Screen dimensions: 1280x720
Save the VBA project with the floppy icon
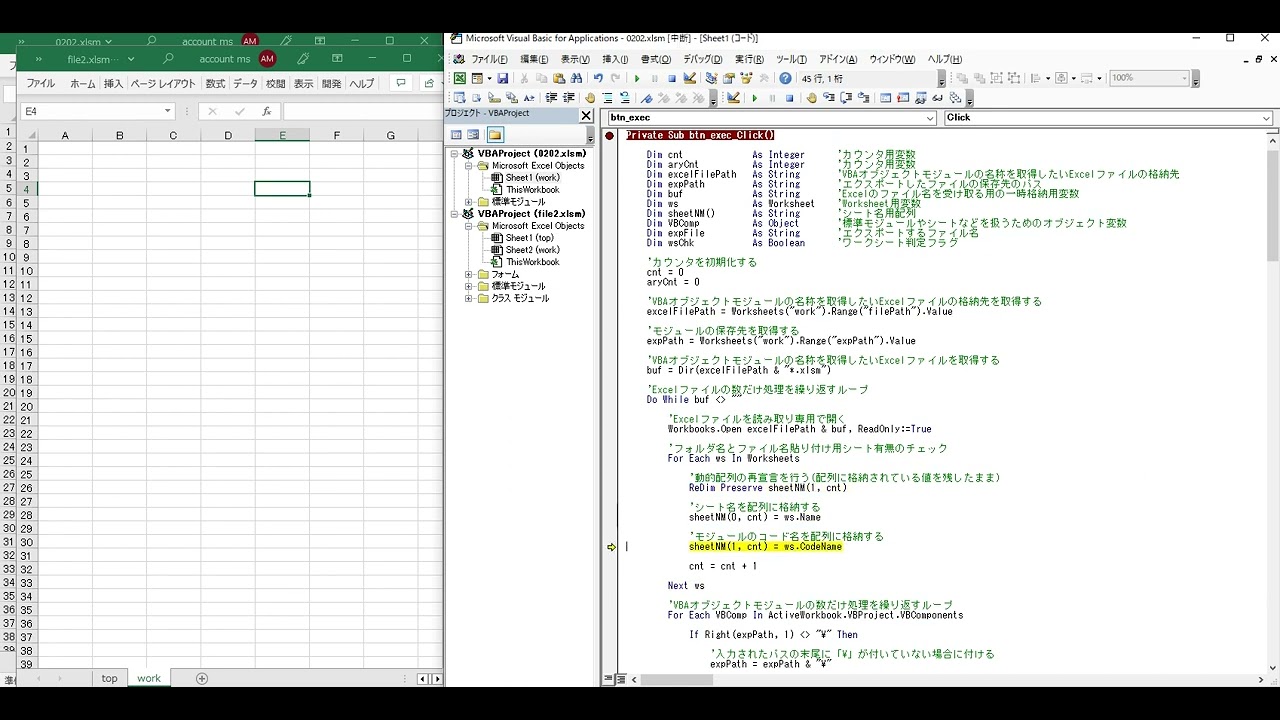(x=502, y=78)
